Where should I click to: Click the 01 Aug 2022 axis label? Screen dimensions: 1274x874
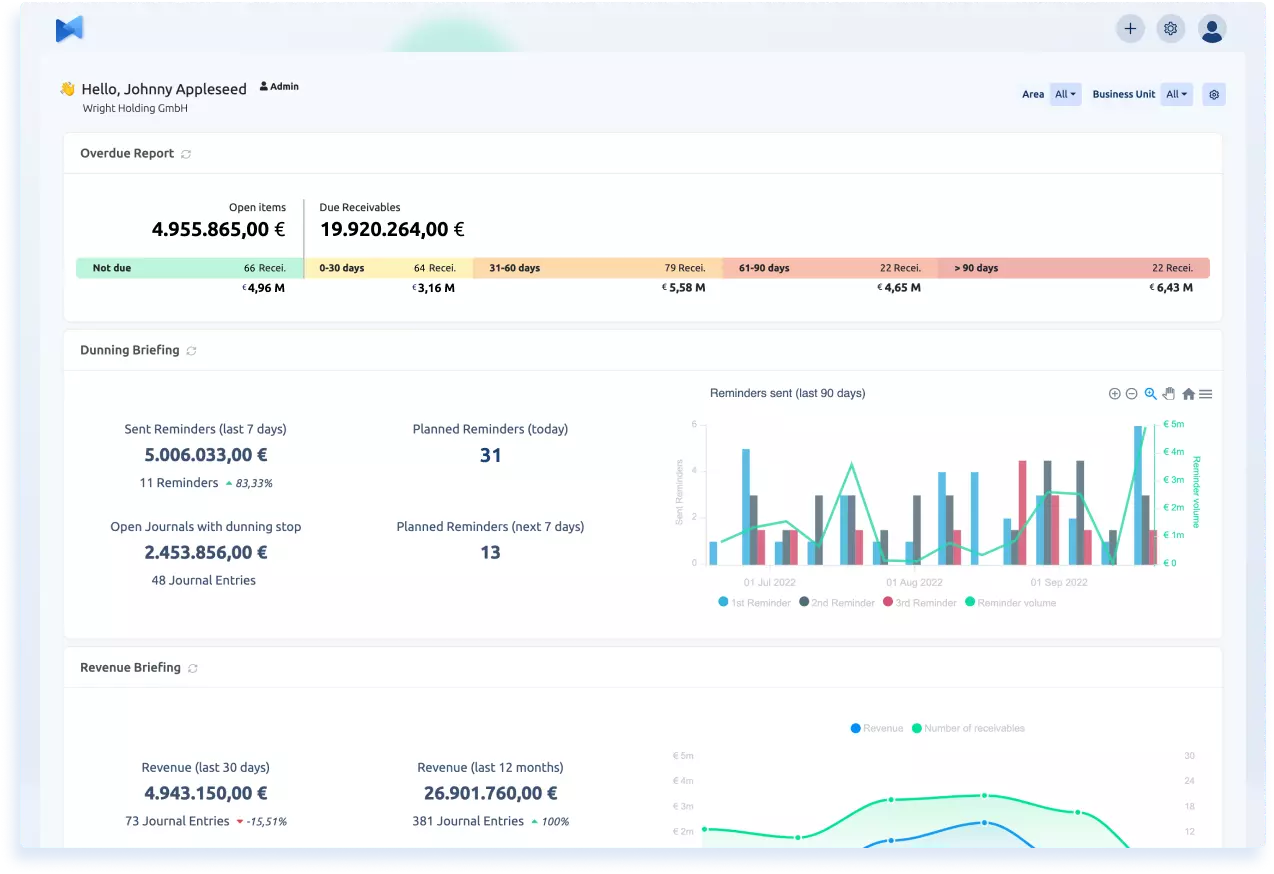click(914, 582)
